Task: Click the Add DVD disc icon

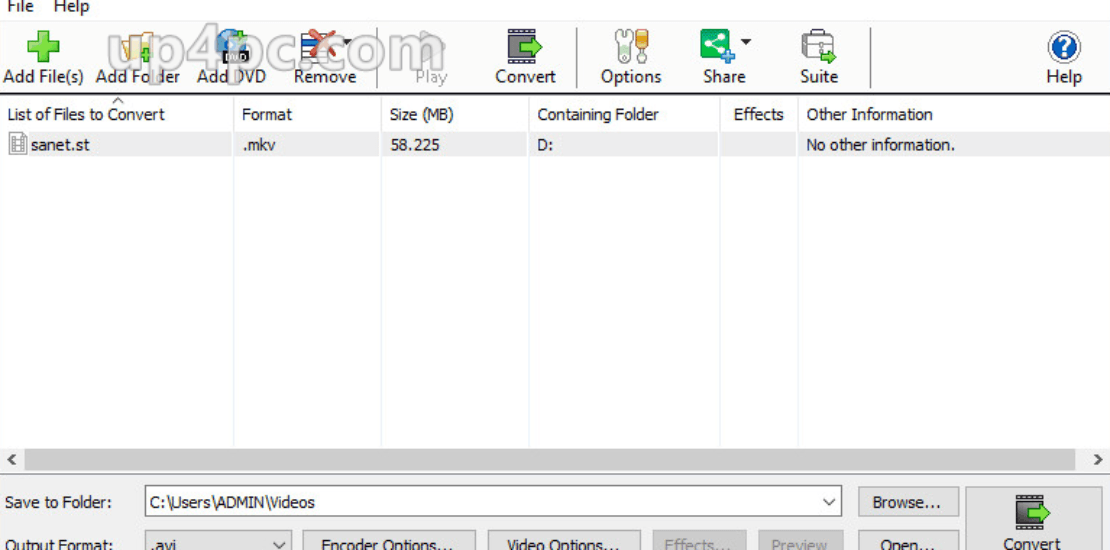Action: (231, 47)
